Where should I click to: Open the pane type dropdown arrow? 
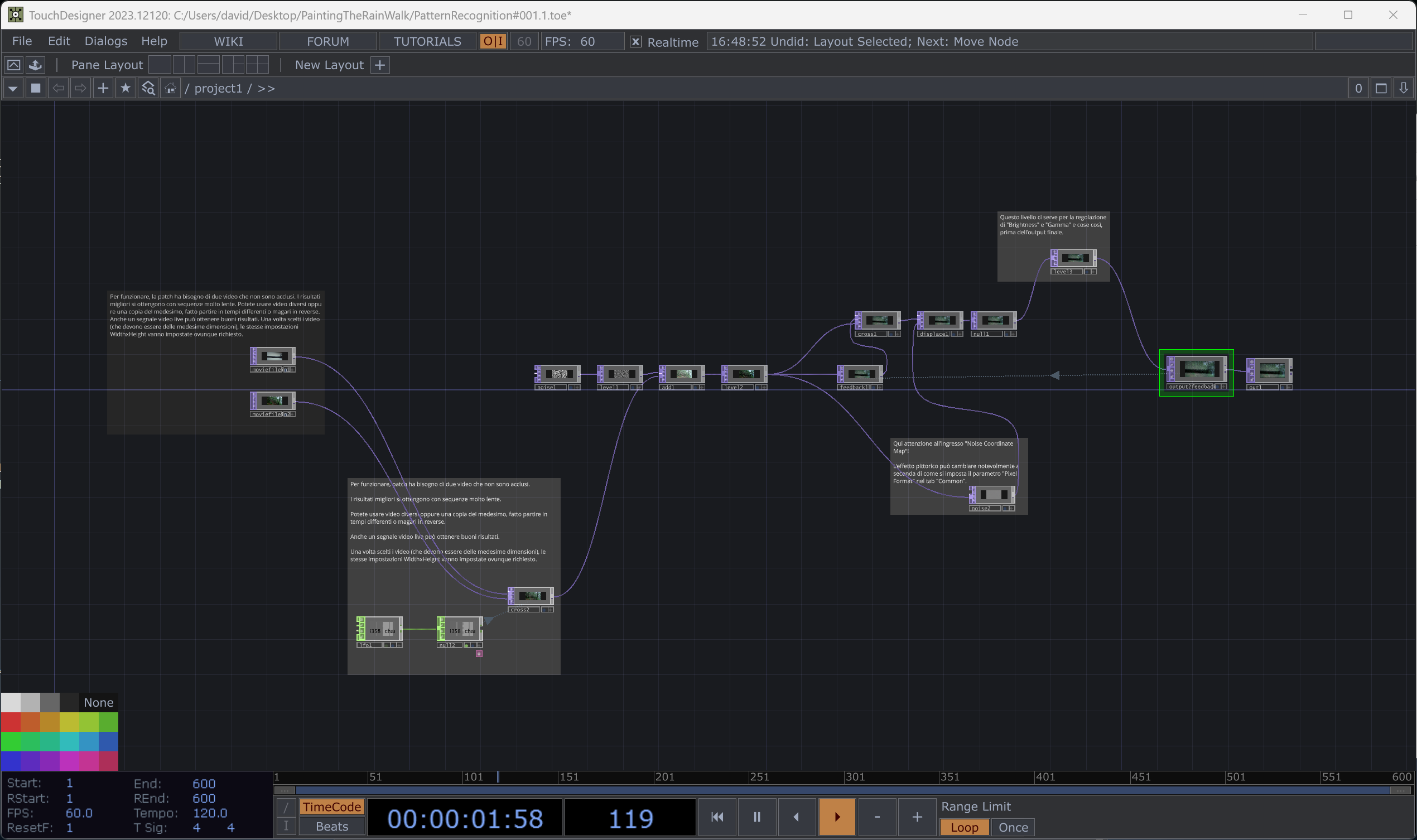pyautogui.click(x=13, y=88)
